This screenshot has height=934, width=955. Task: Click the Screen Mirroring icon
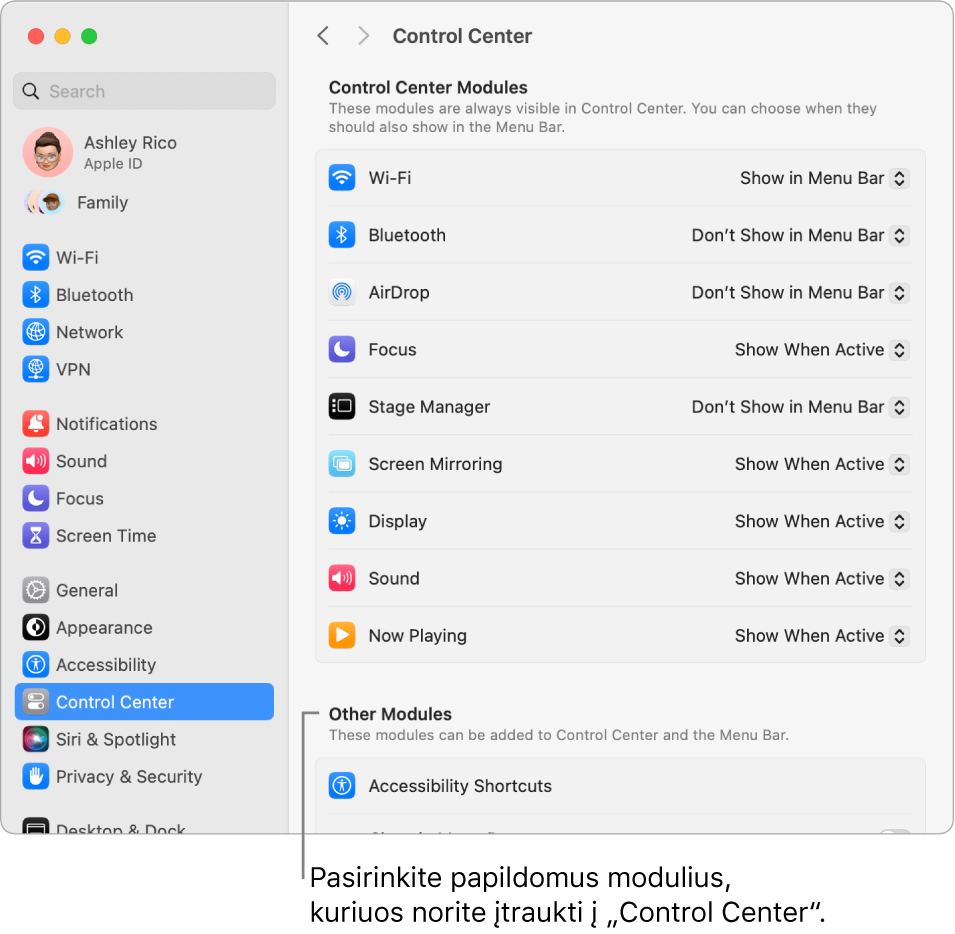tap(342, 464)
